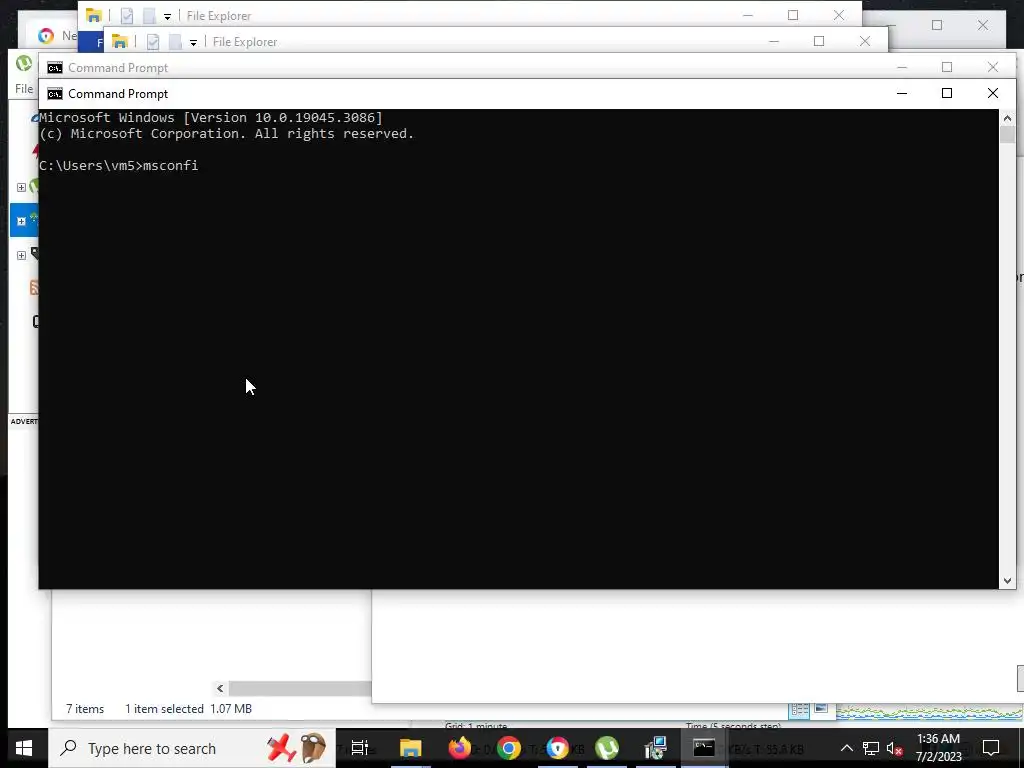Screen dimensions: 1024x768
Task: Open the Windows Start menu
Action: (24, 748)
